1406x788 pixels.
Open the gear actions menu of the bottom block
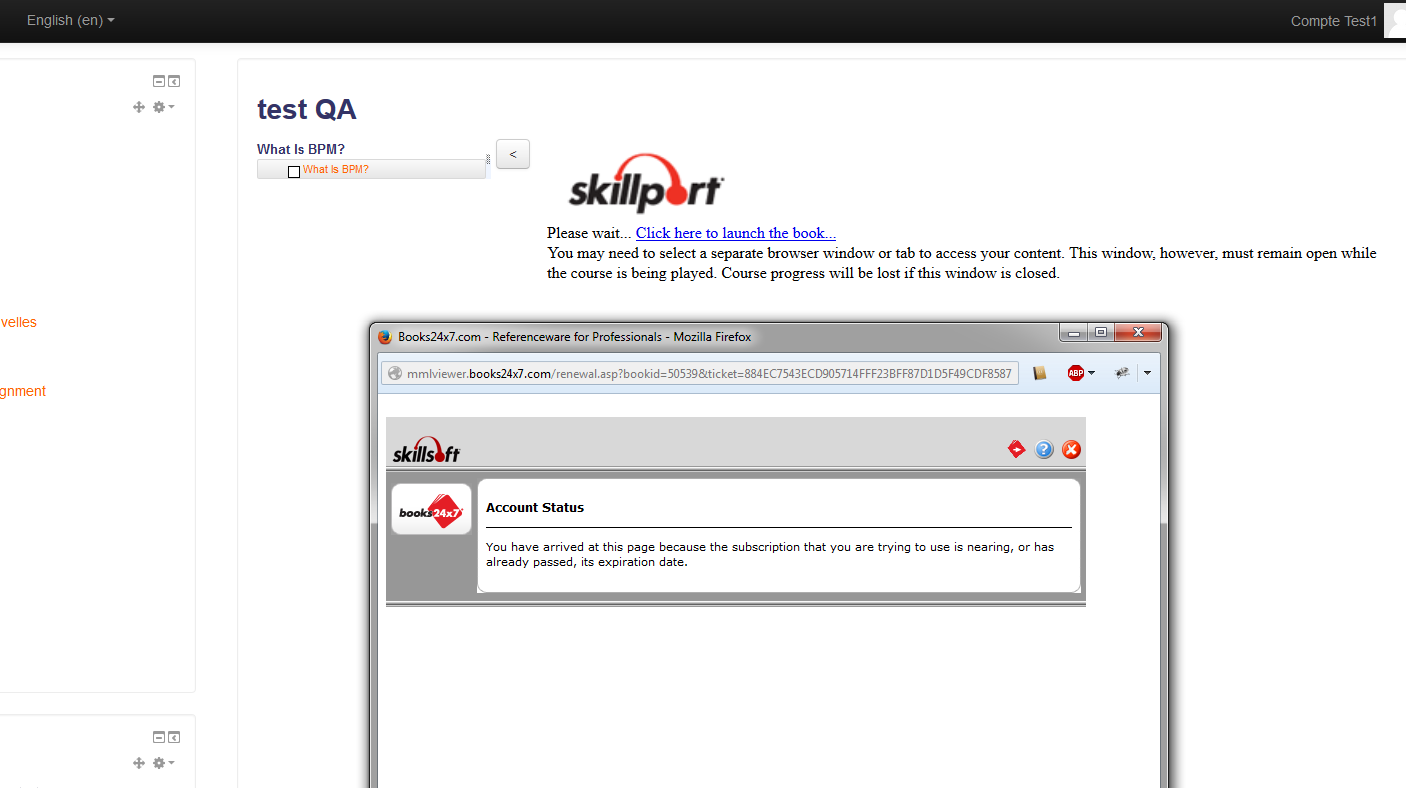tap(164, 763)
